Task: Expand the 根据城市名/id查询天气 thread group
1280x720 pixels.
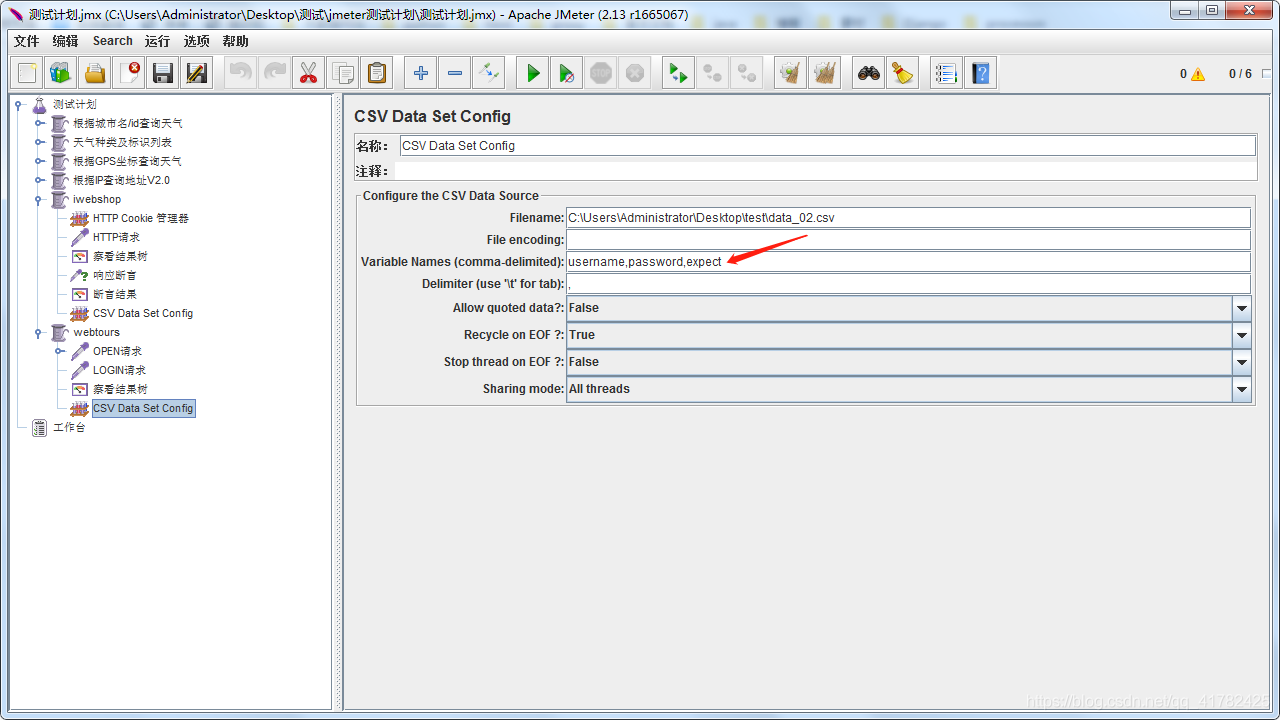Action: click(39, 123)
